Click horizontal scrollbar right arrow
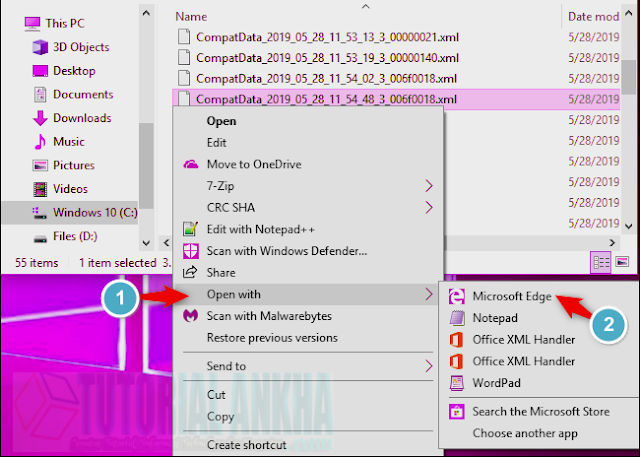 (612, 243)
